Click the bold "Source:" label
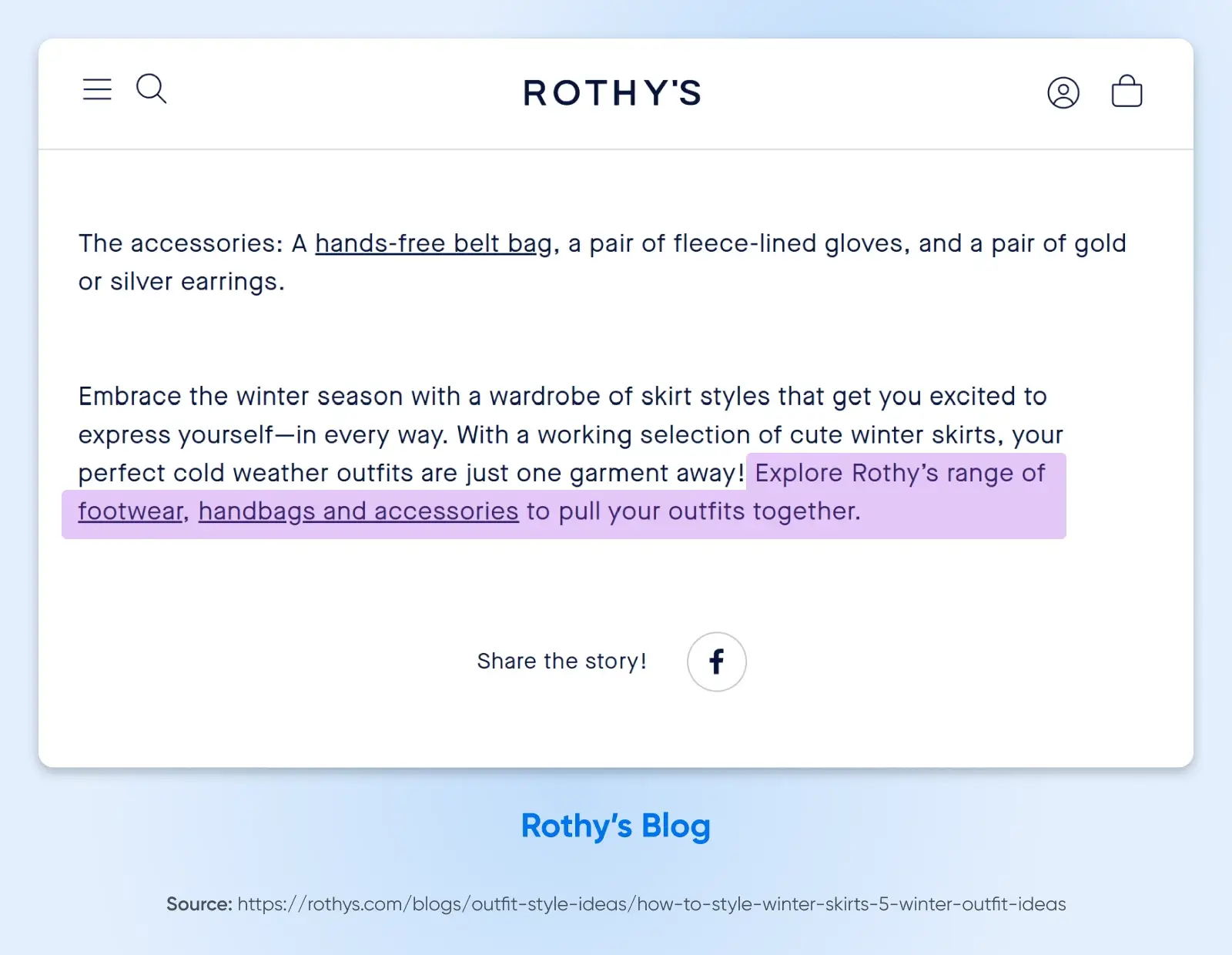 (199, 904)
